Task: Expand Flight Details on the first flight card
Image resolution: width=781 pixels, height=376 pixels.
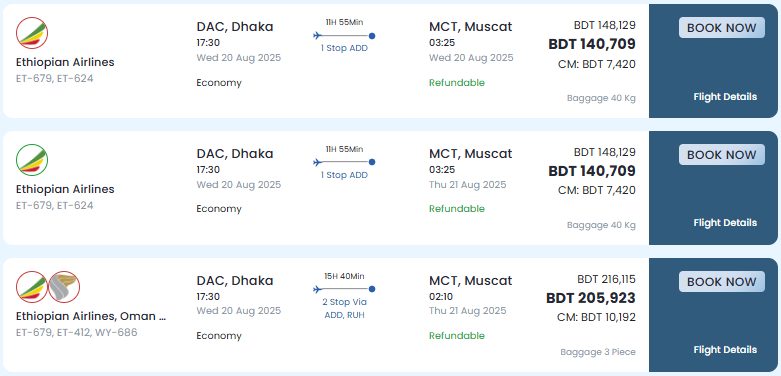Action: point(725,97)
